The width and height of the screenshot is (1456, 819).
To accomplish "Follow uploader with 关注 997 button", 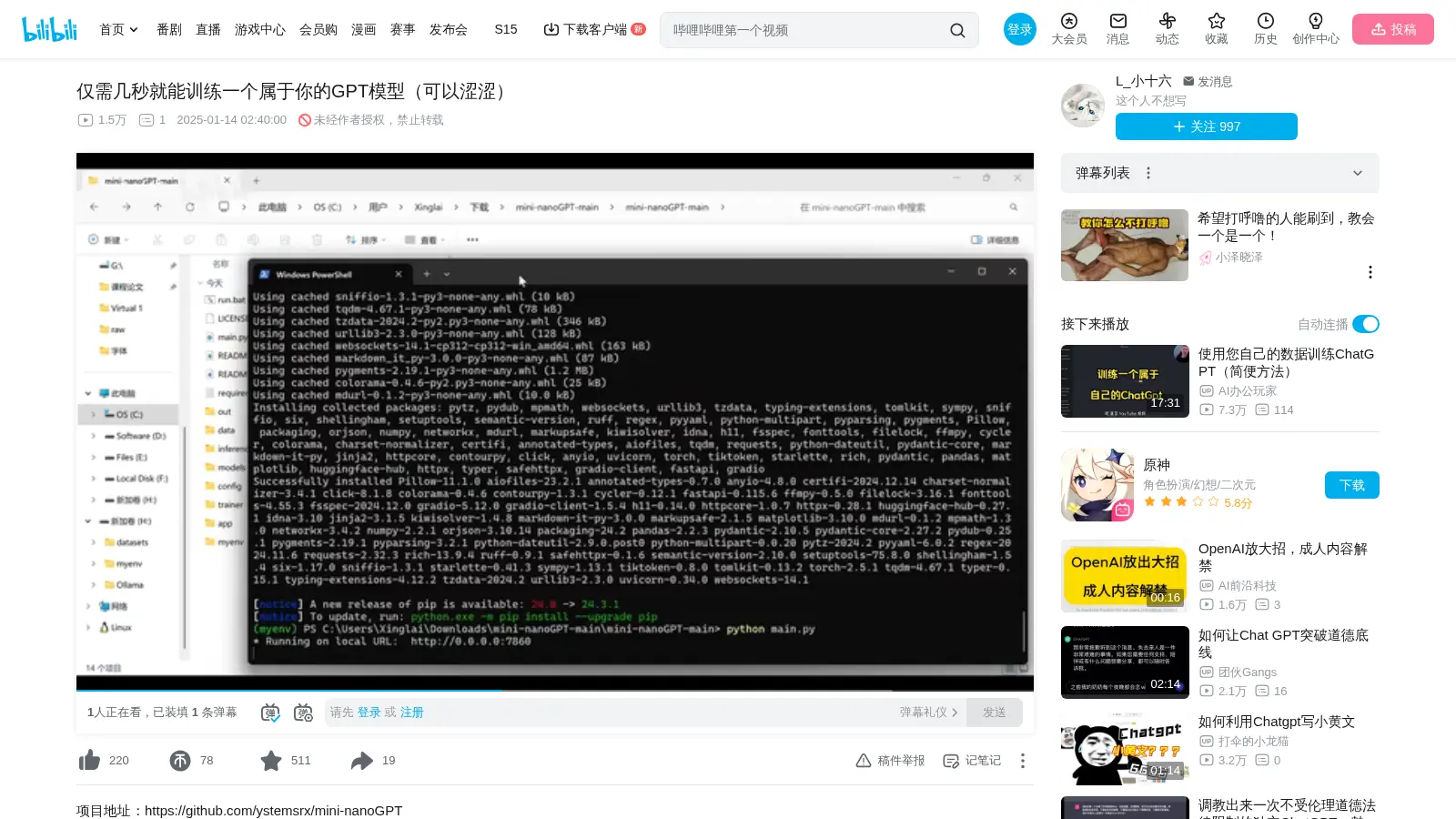I will coord(1207,126).
